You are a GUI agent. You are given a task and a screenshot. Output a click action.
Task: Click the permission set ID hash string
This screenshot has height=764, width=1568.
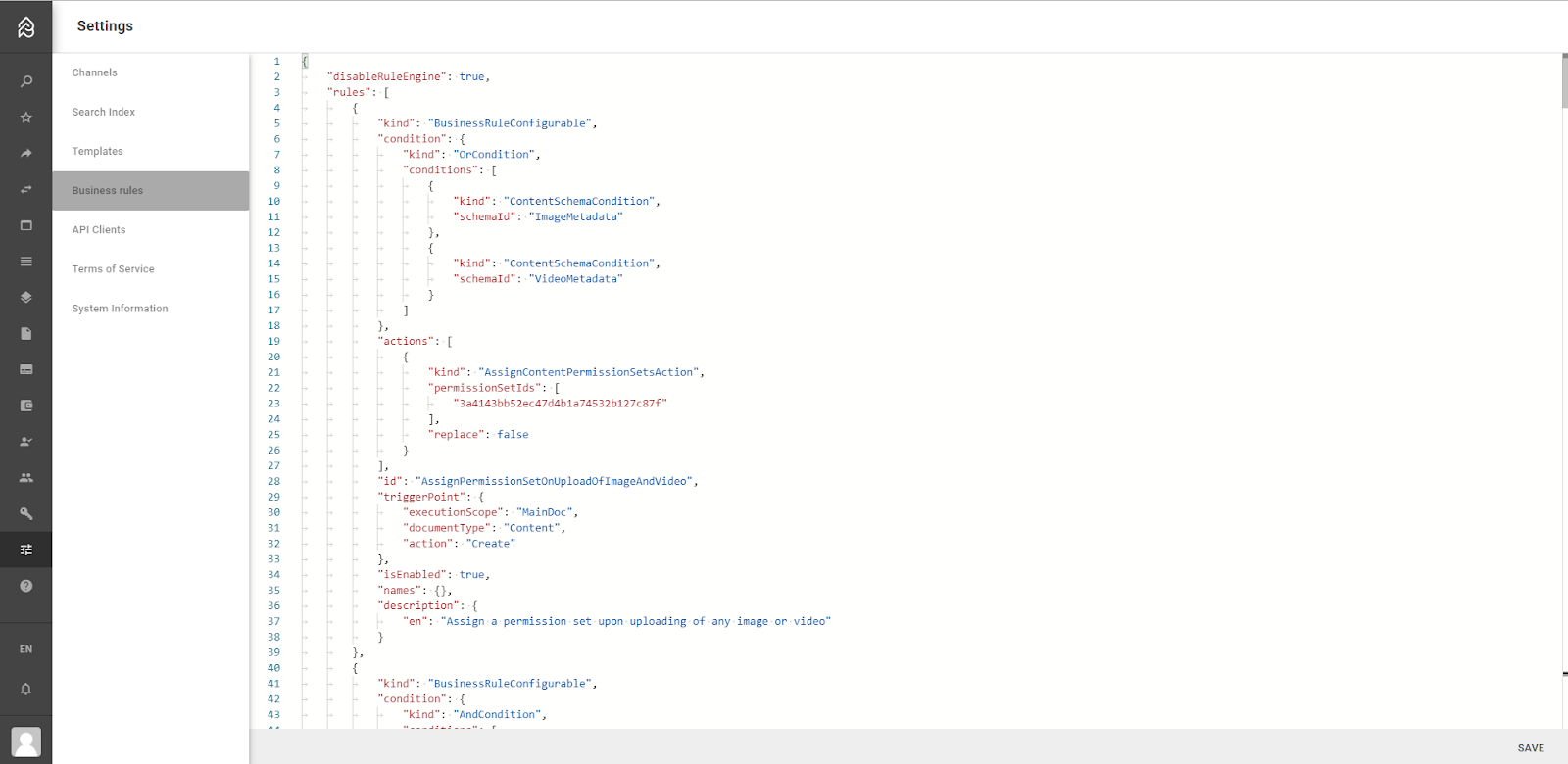pyautogui.click(x=560, y=404)
